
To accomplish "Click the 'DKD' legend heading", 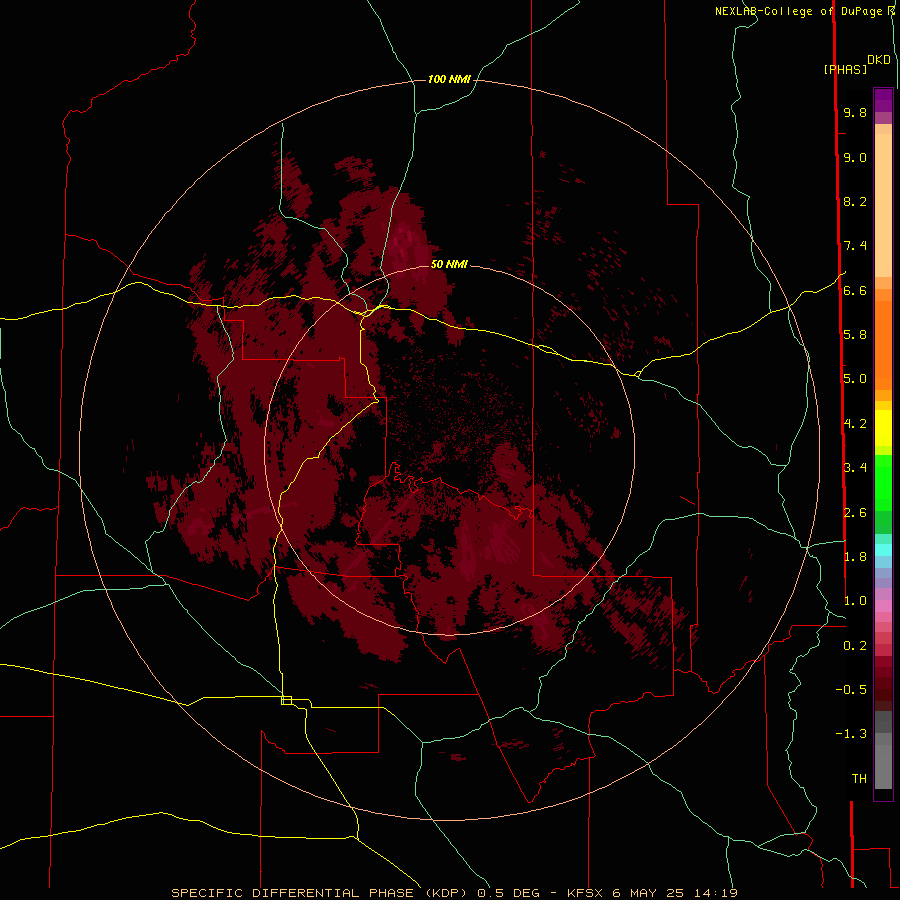I will pyautogui.click(x=879, y=60).
